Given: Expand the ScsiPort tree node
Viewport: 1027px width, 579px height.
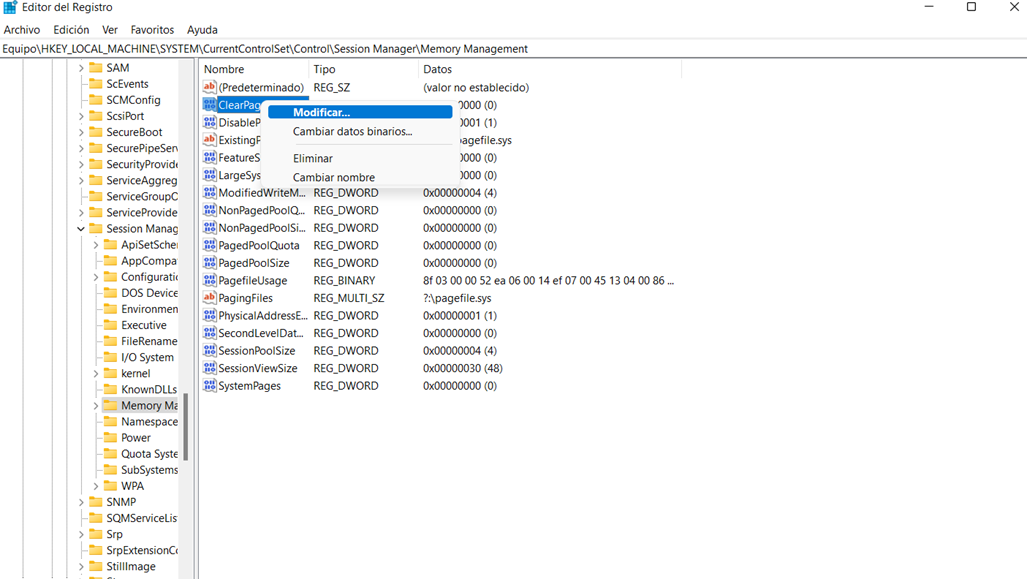Looking at the screenshot, I should 81,116.
